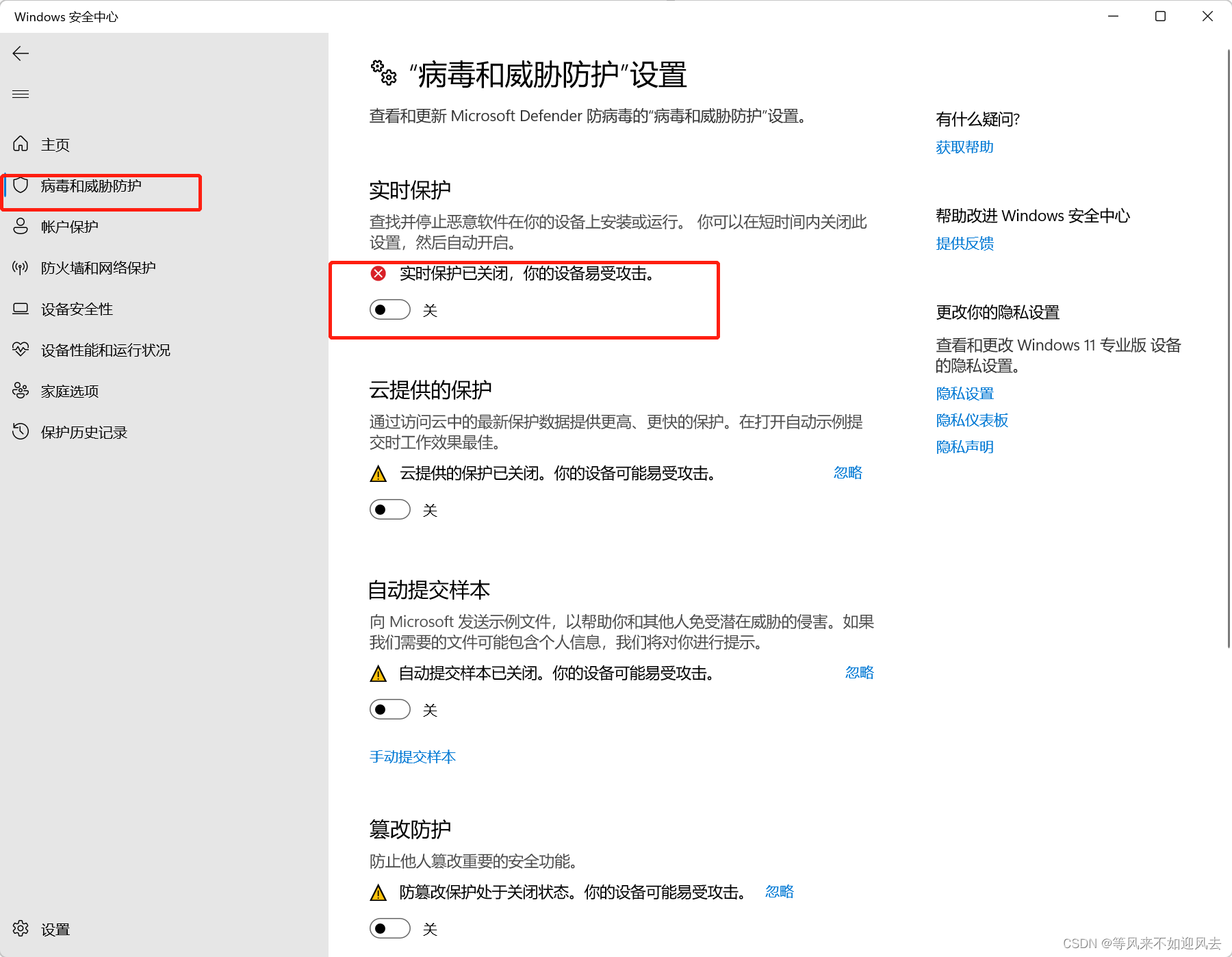Click the 获取帮助 link
Screen dimensions: 1232x957
964,146
